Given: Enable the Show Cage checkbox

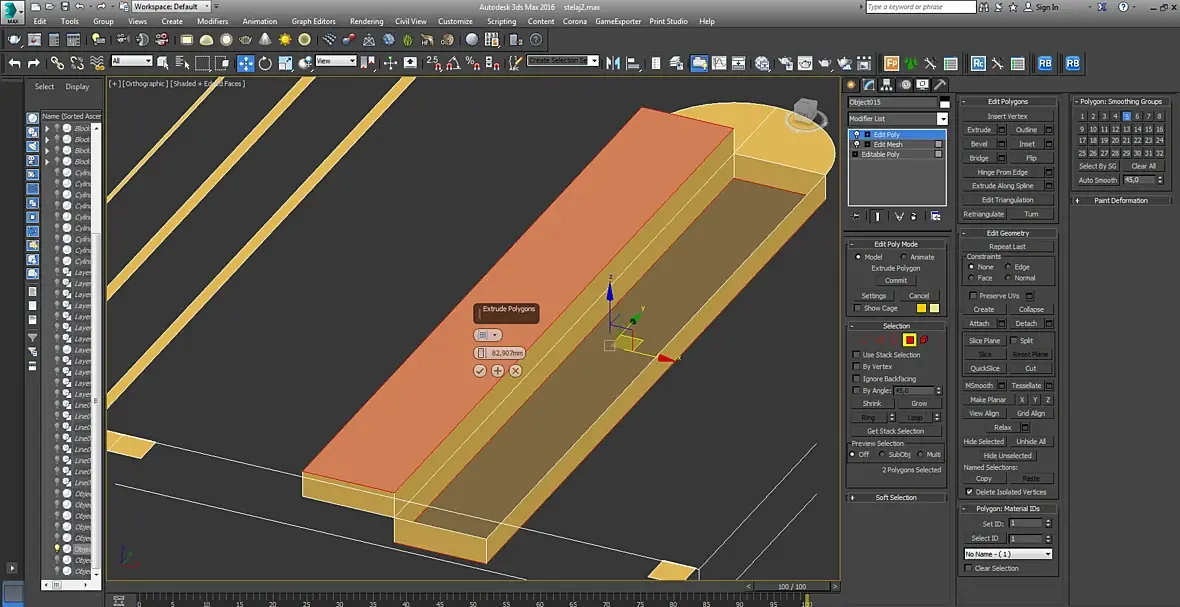Looking at the screenshot, I should point(857,308).
